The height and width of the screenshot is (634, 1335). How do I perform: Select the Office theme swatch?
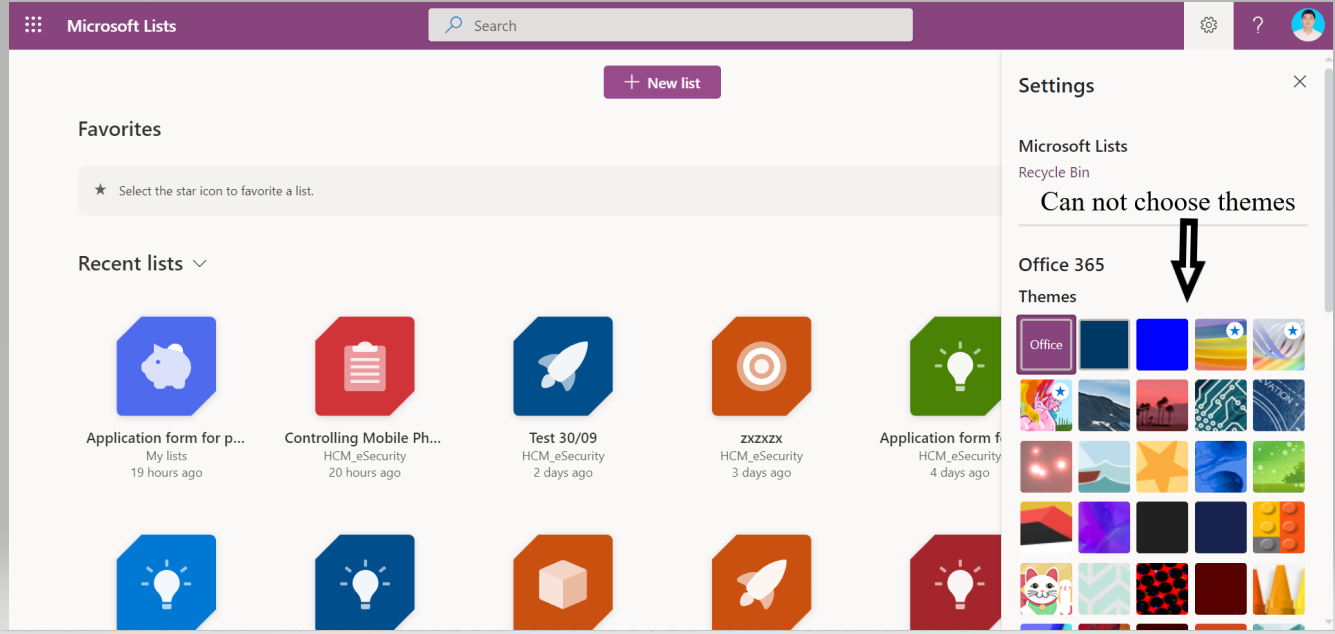pos(1046,344)
